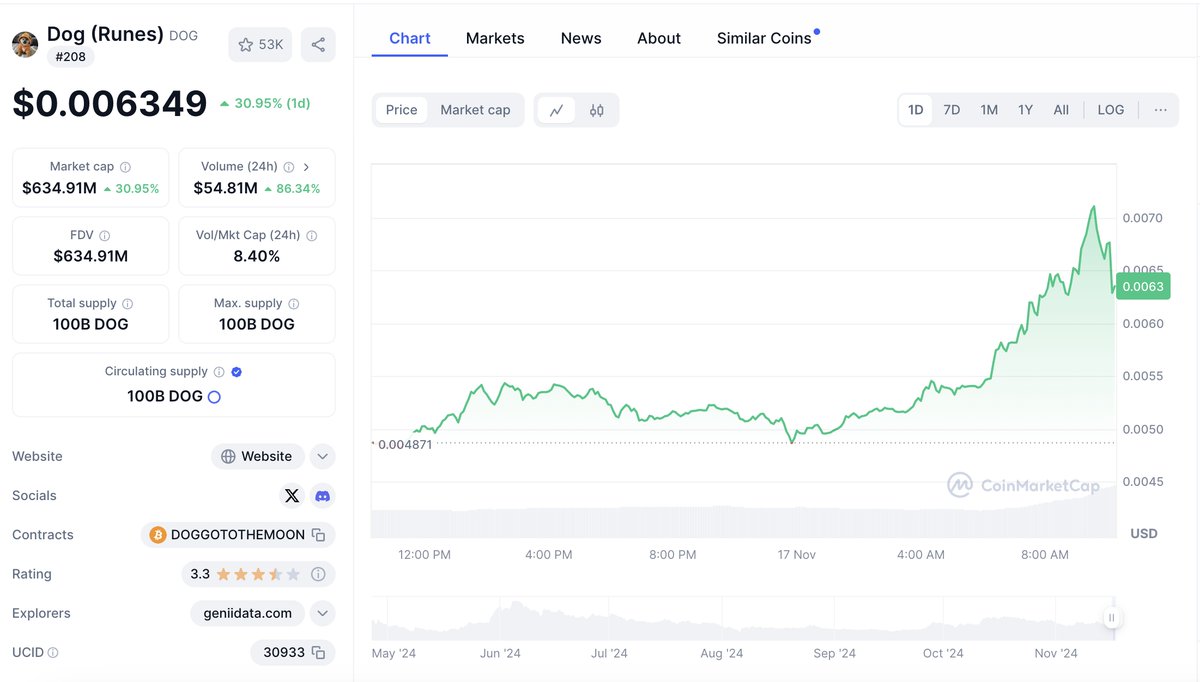Viewport: 1200px width, 682px height.
Task: Click the 0.004871 baseline price label
Action: coord(404,444)
